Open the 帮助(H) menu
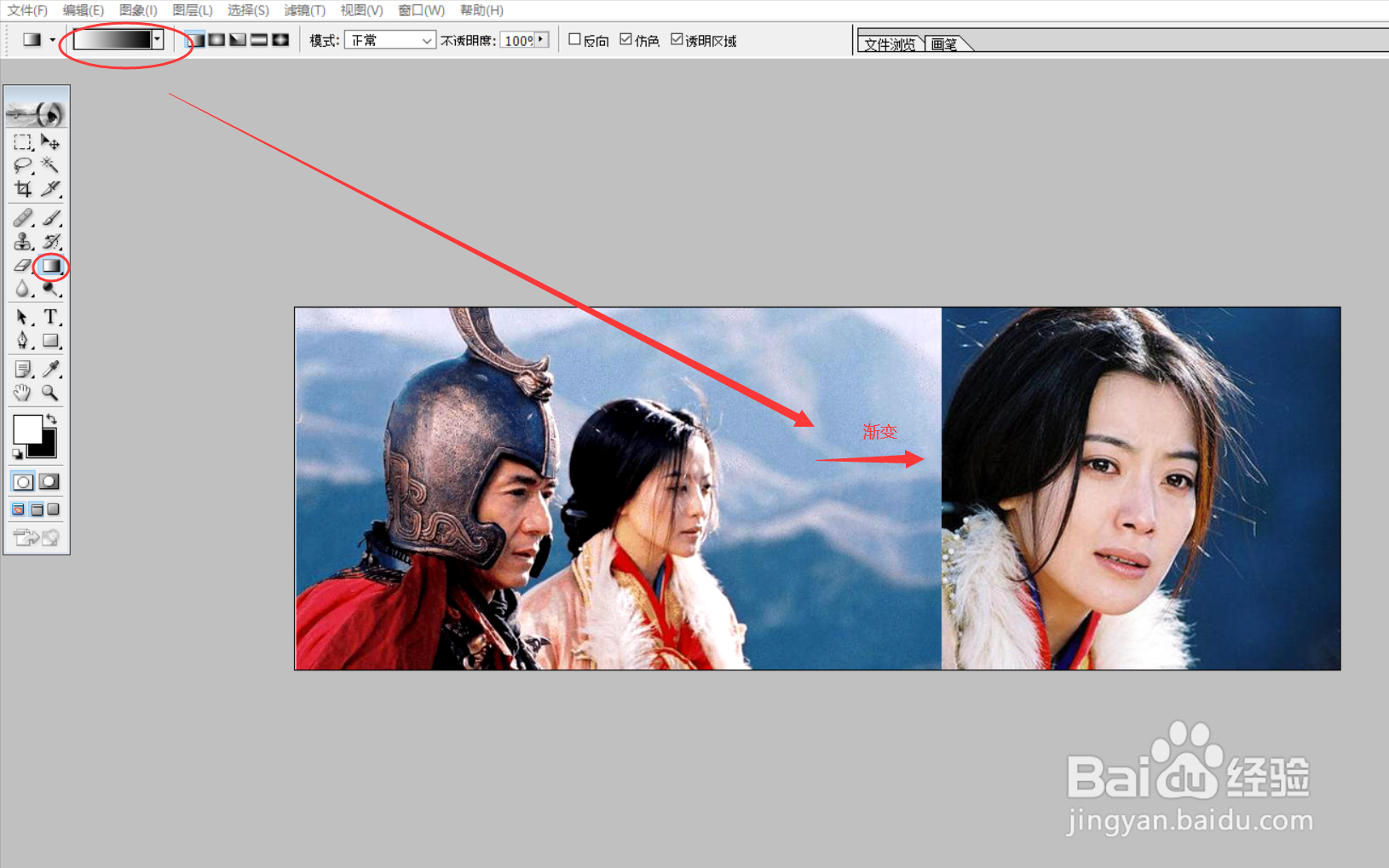Viewport: 1389px width, 868px height. click(x=481, y=10)
